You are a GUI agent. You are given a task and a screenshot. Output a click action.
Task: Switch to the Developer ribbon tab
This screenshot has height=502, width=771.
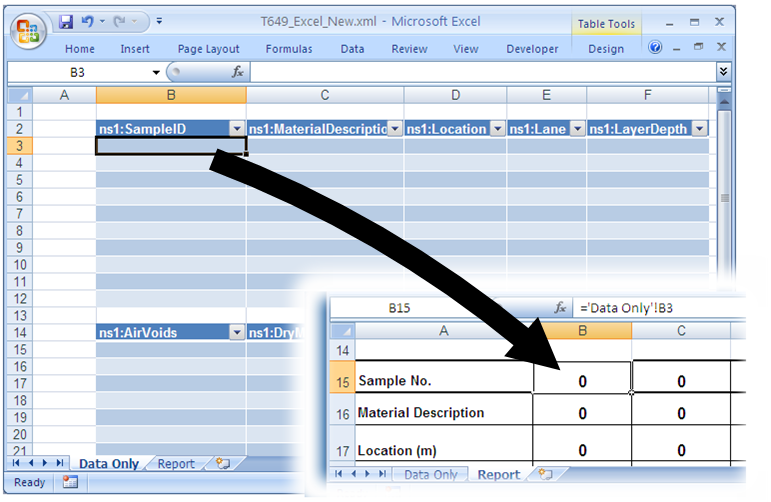coord(532,48)
